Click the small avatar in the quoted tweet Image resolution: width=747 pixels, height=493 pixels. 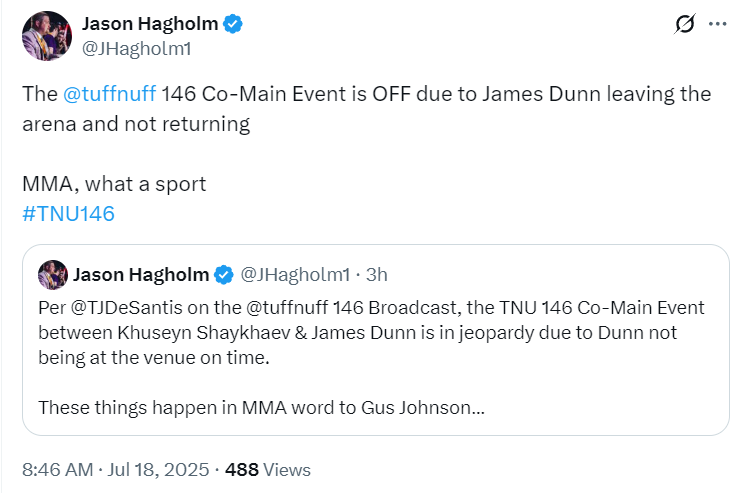pyautogui.click(x=52, y=274)
